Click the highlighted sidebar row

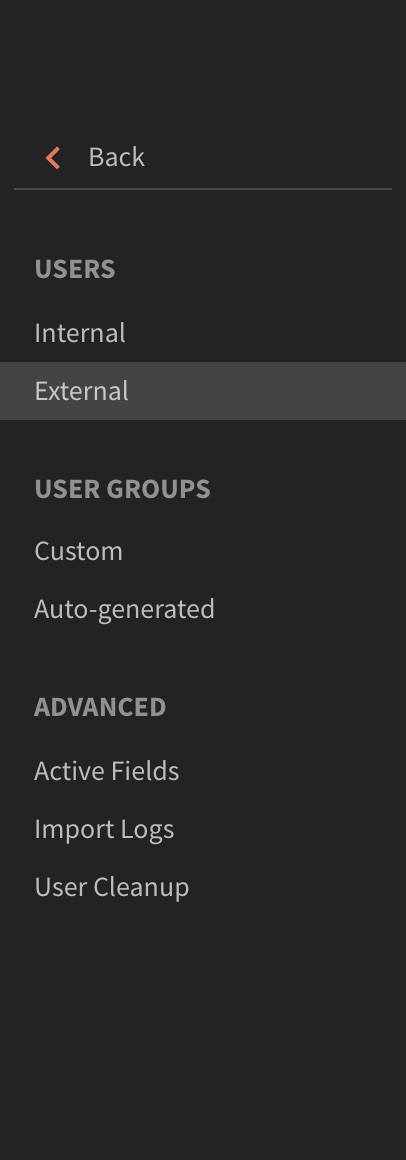[x=203, y=391]
